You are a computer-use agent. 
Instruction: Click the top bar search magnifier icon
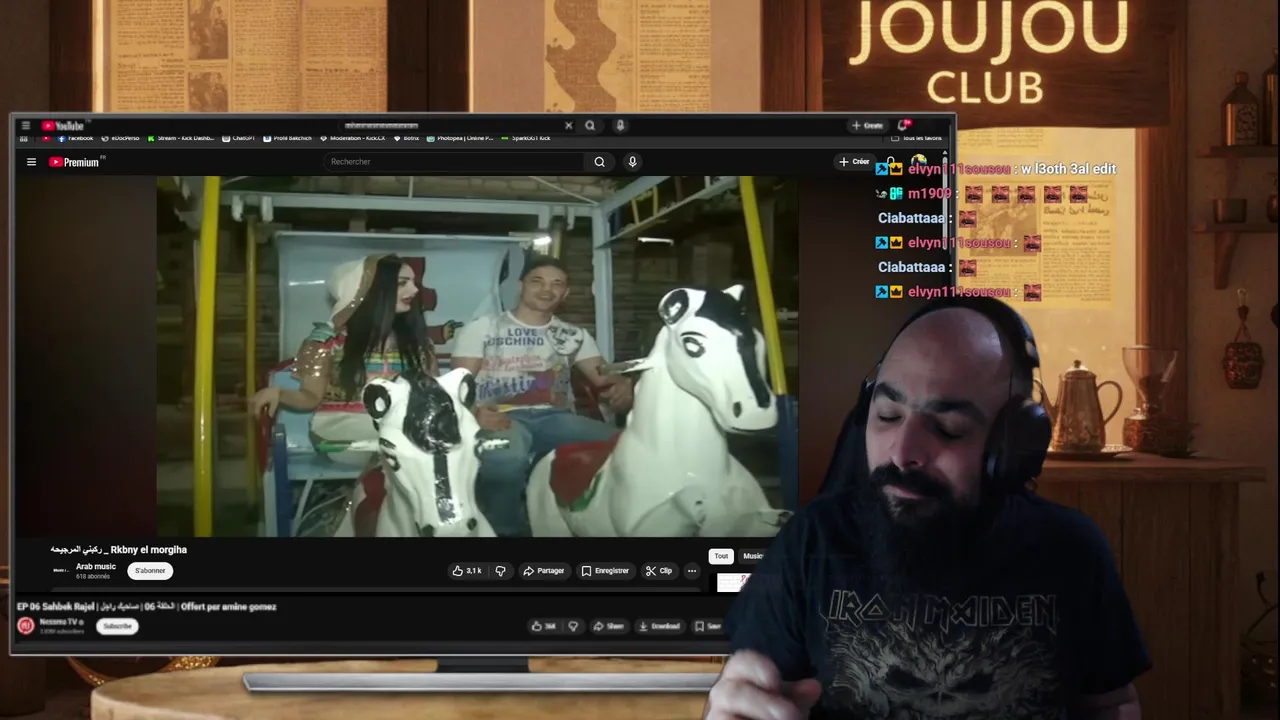click(x=590, y=126)
